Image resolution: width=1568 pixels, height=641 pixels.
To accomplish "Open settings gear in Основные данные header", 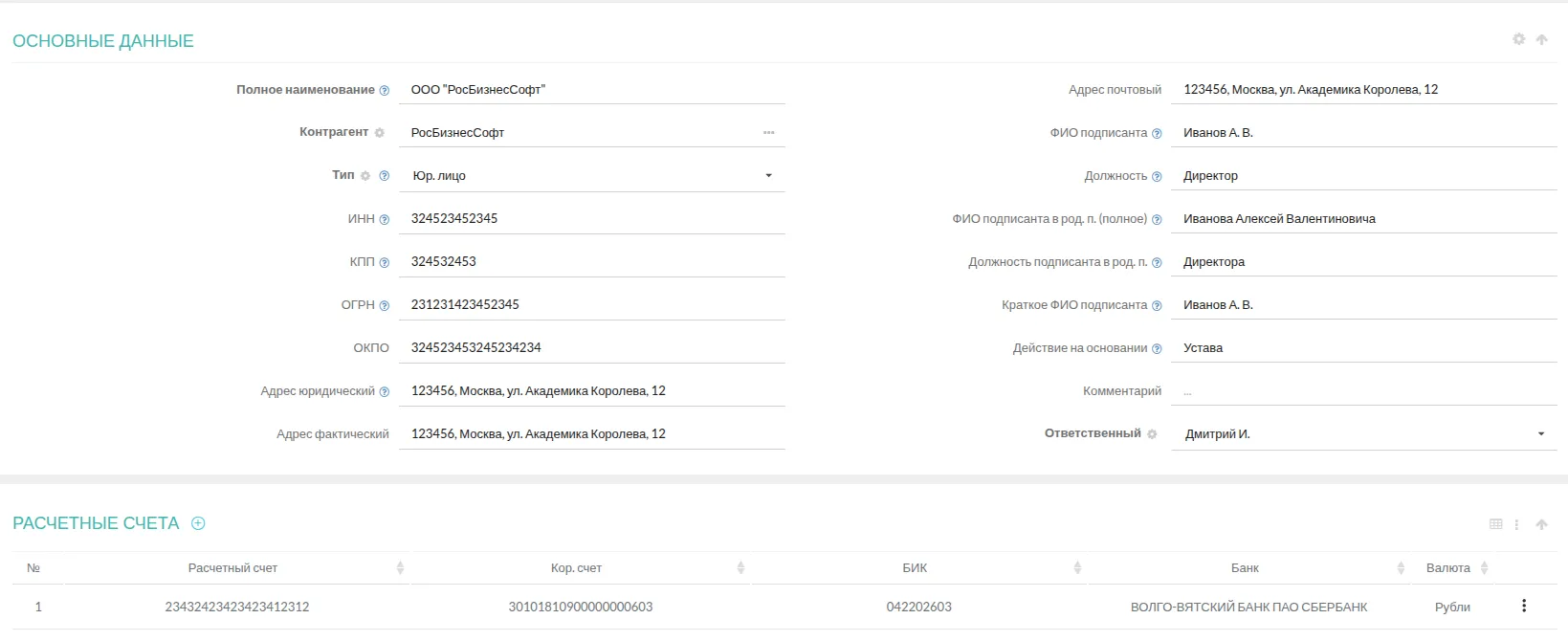I will pos(1518,39).
